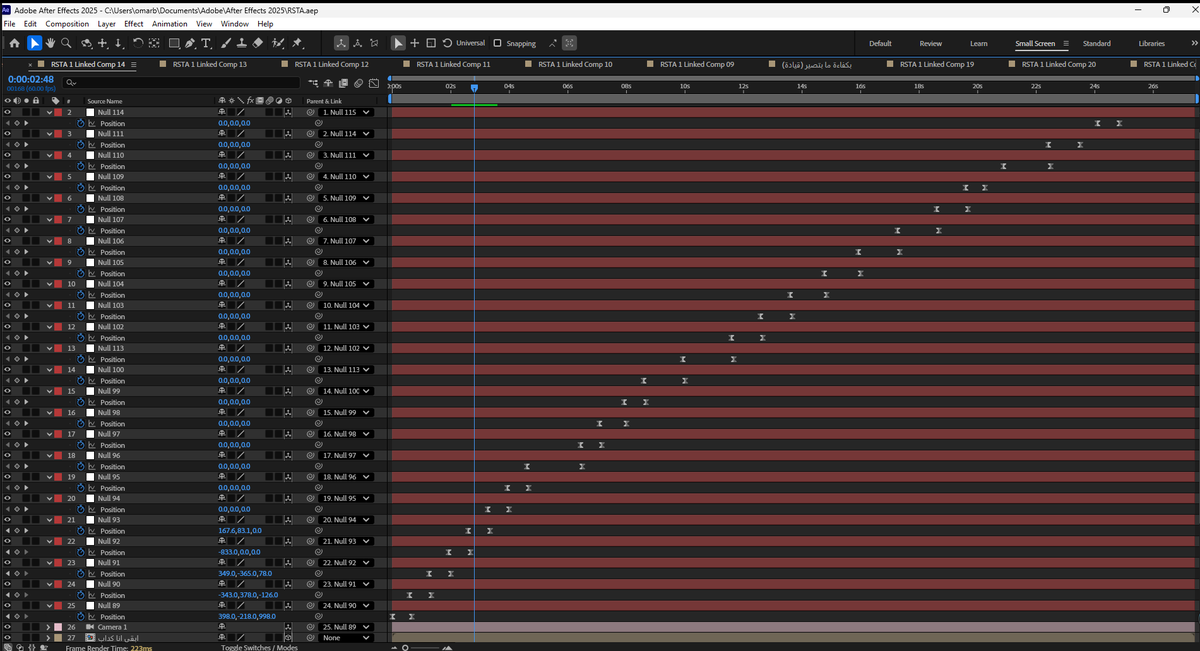Select the Rotation tool
Screen dimensions: 1200x651
tap(138, 43)
